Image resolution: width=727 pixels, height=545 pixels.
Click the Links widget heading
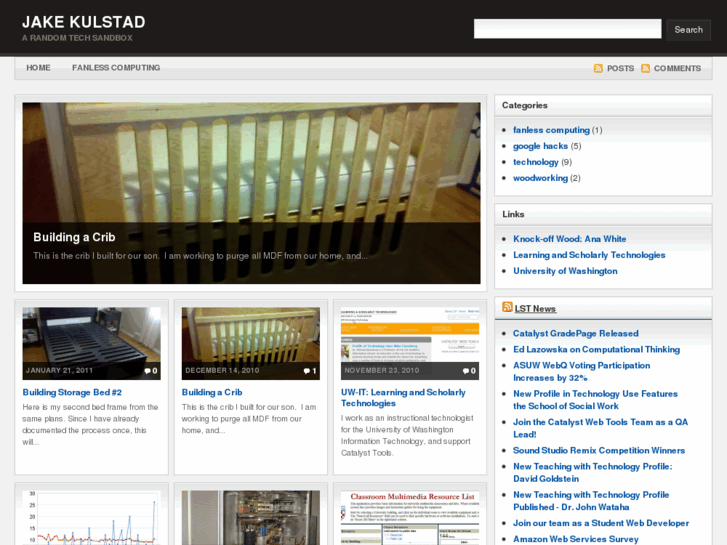click(x=513, y=214)
